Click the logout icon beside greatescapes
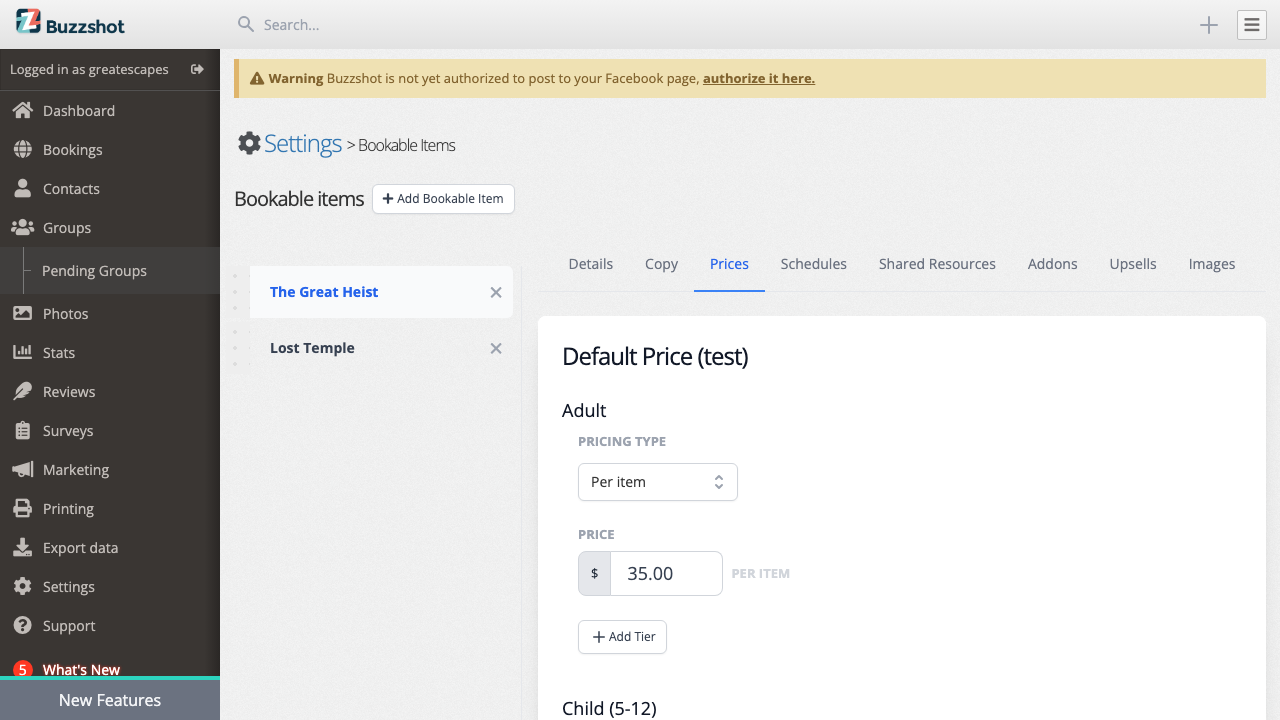 197,70
